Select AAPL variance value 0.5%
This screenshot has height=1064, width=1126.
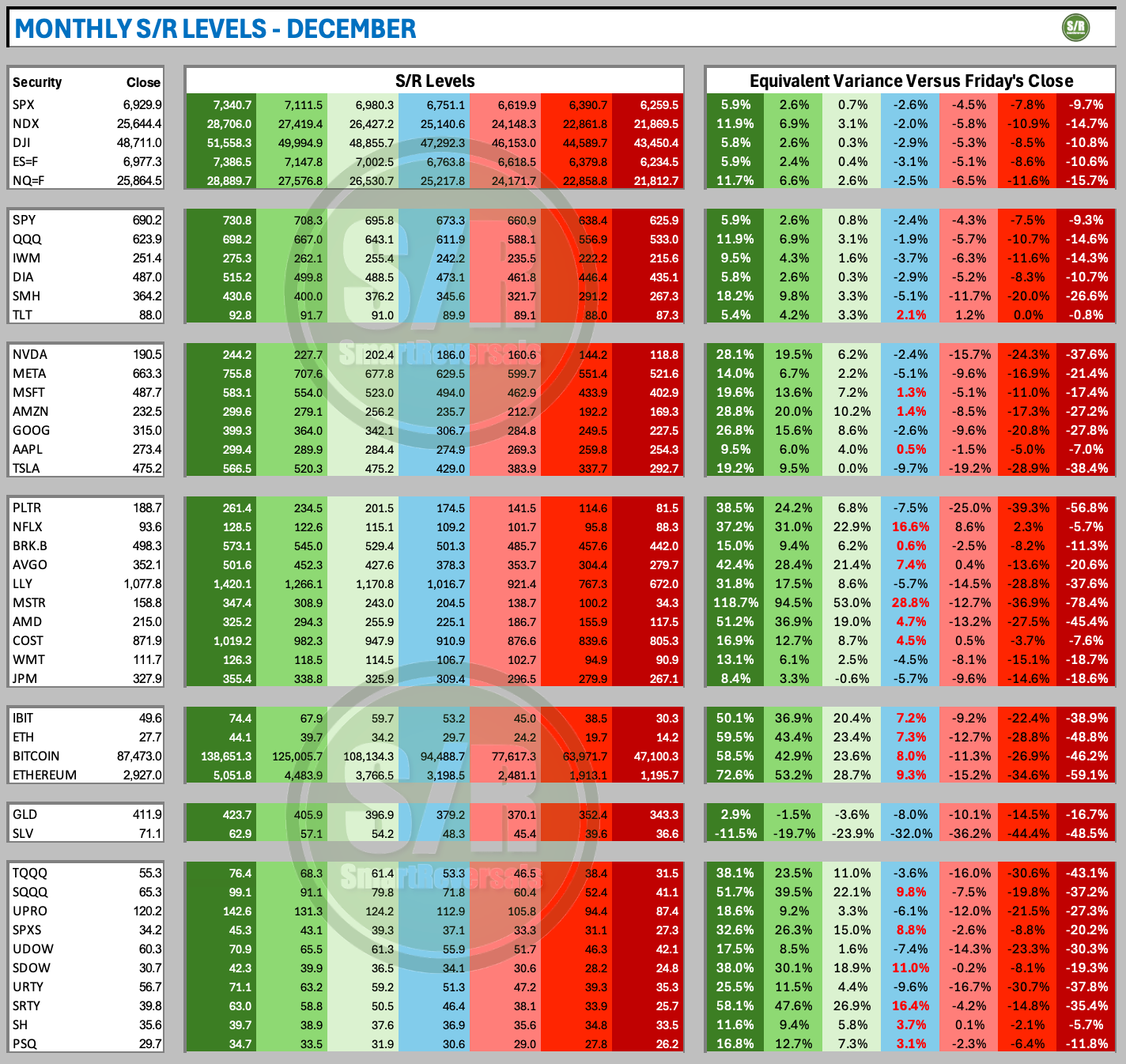(x=912, y=449)
